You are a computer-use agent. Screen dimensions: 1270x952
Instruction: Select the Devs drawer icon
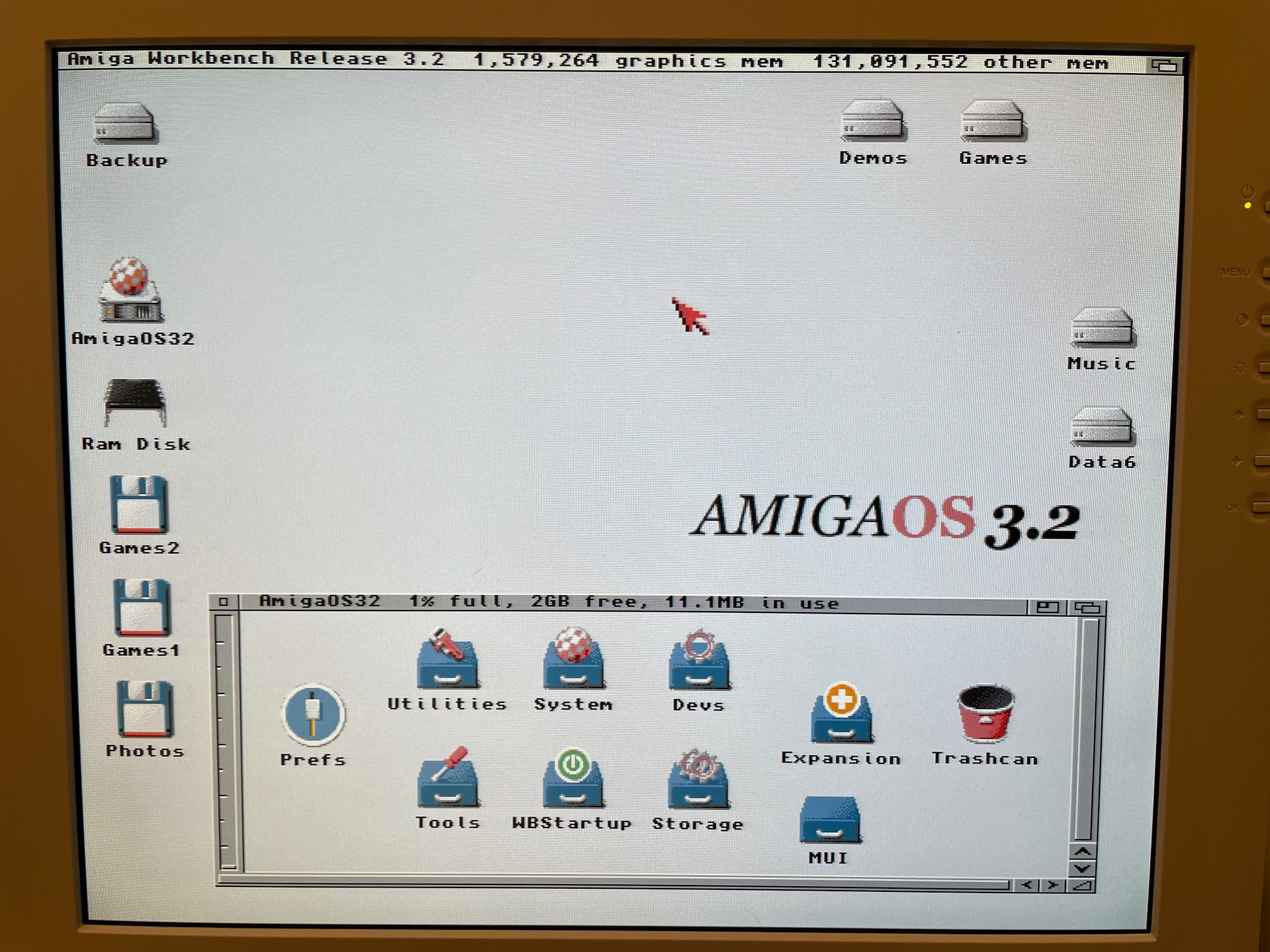point(699,660)
